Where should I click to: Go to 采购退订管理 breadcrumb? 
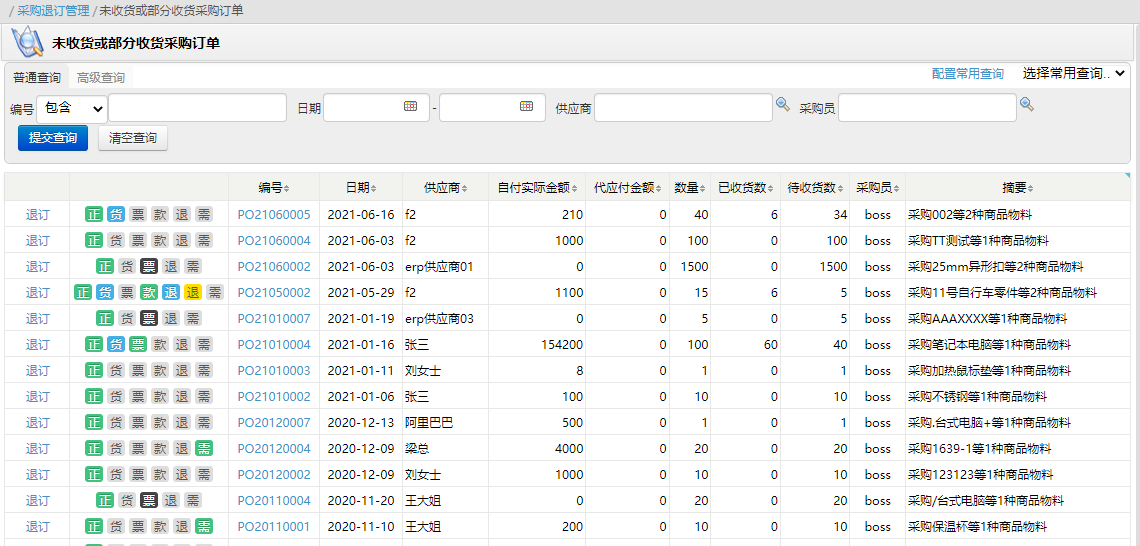[53, 10]
